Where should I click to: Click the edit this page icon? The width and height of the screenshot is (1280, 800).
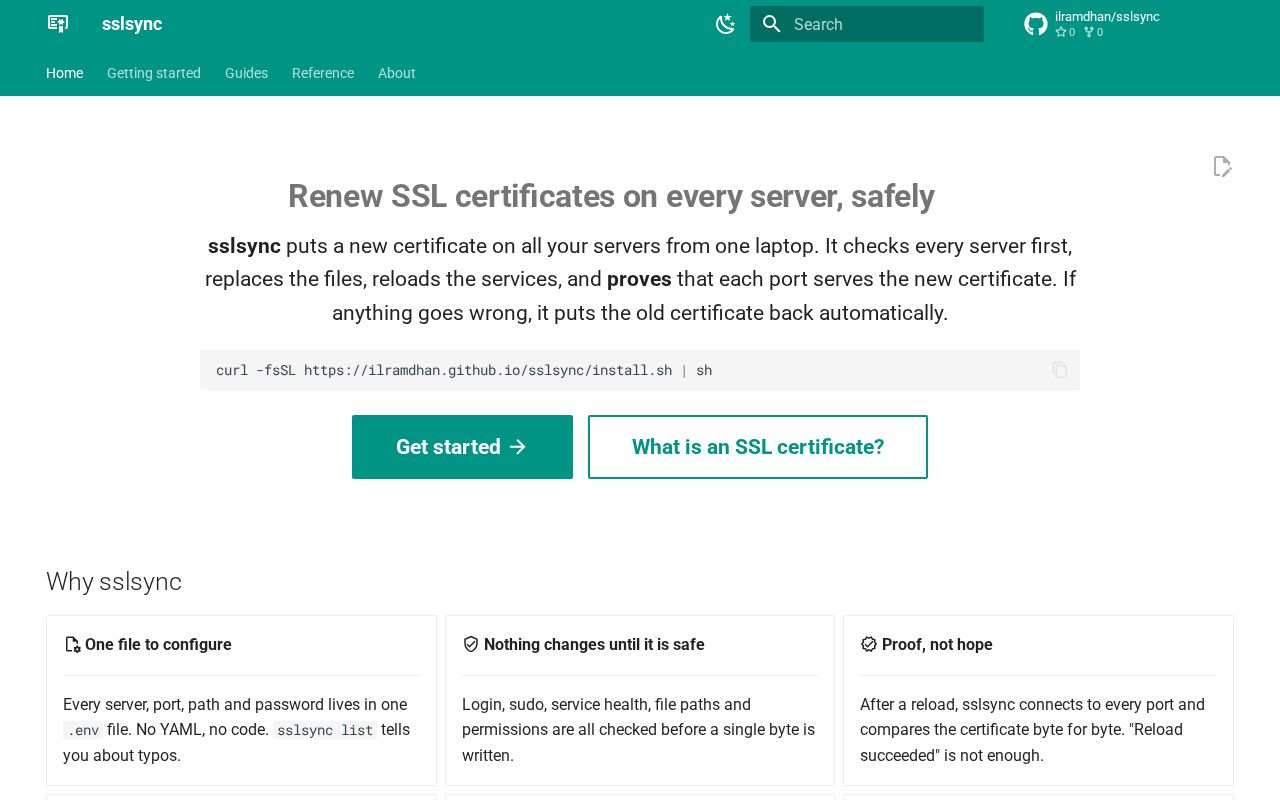point(1222,166)
